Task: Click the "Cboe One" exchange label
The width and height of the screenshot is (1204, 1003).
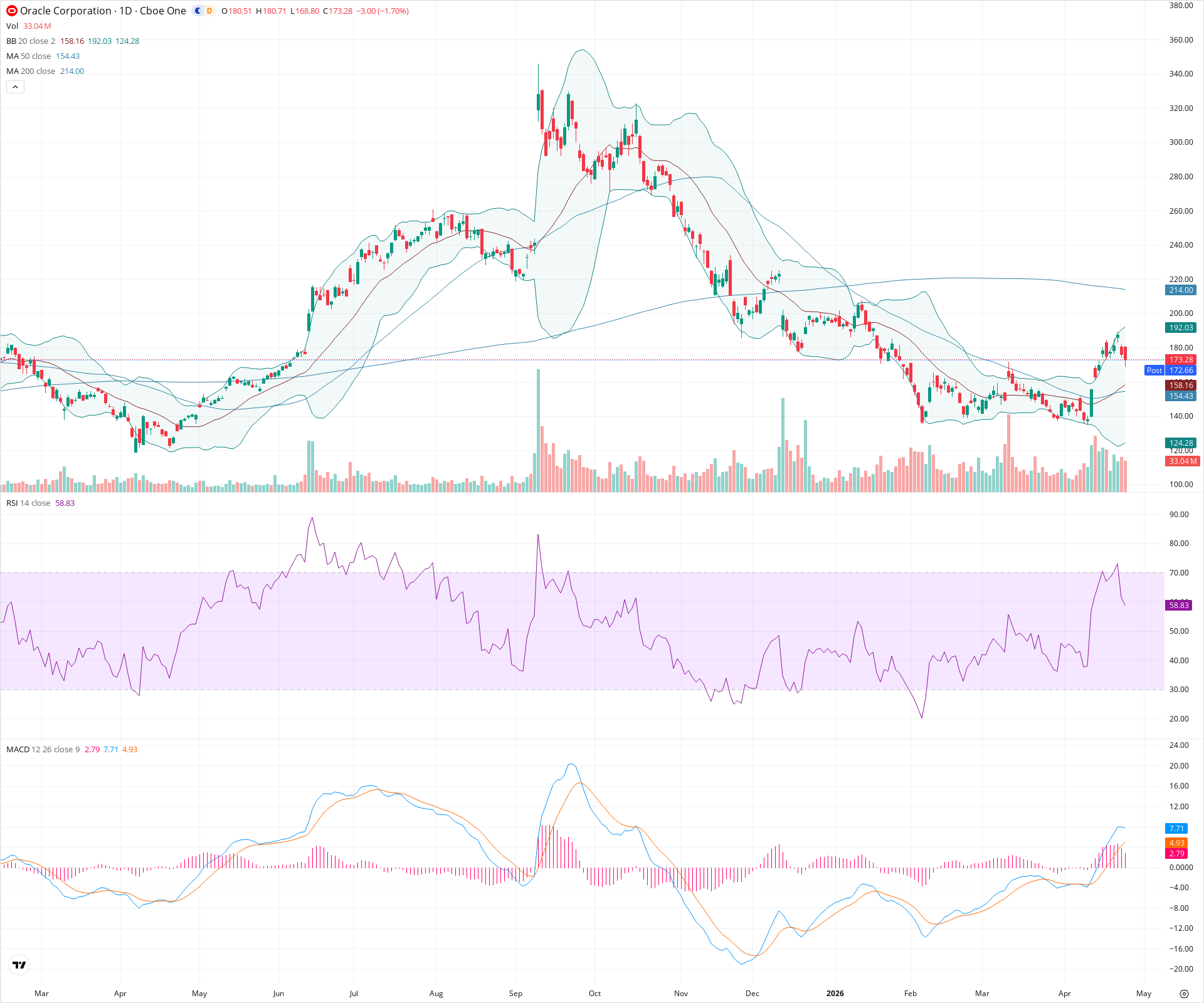Action: tap(162, 11)
